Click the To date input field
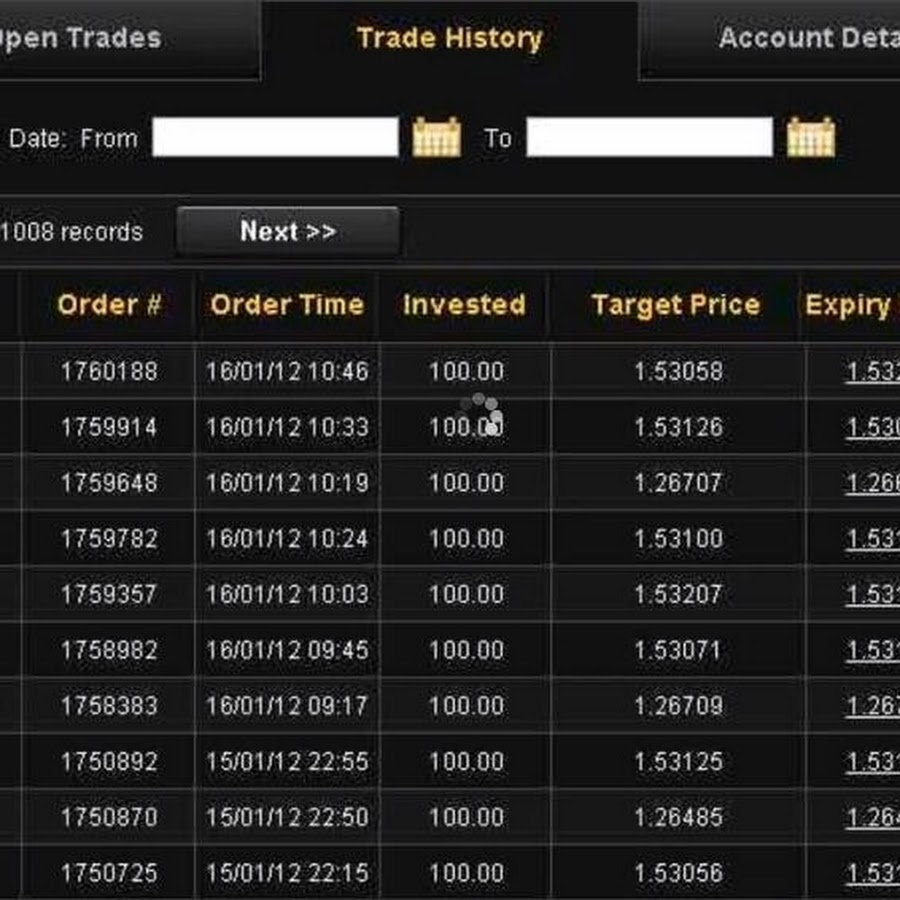Screen dimensions: 900x900 (x=649, y=138)
